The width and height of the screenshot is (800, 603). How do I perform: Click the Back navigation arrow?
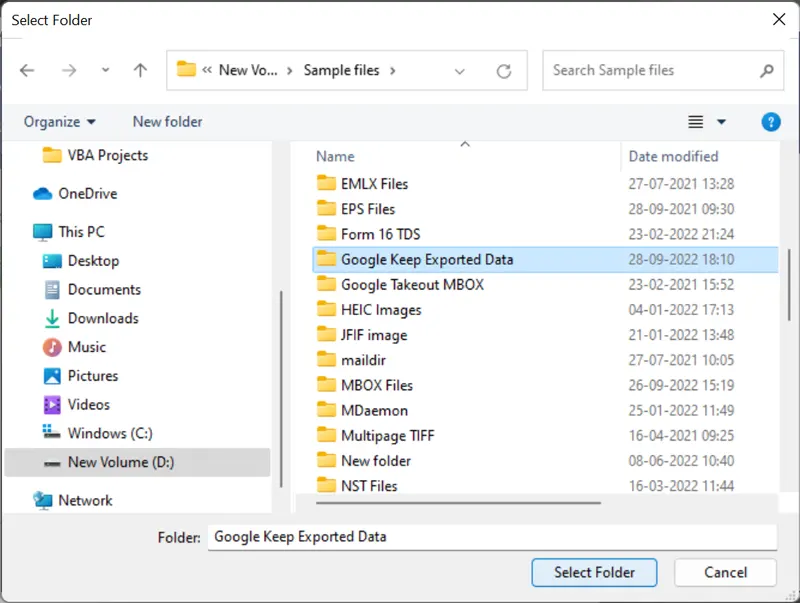[27, 71]
